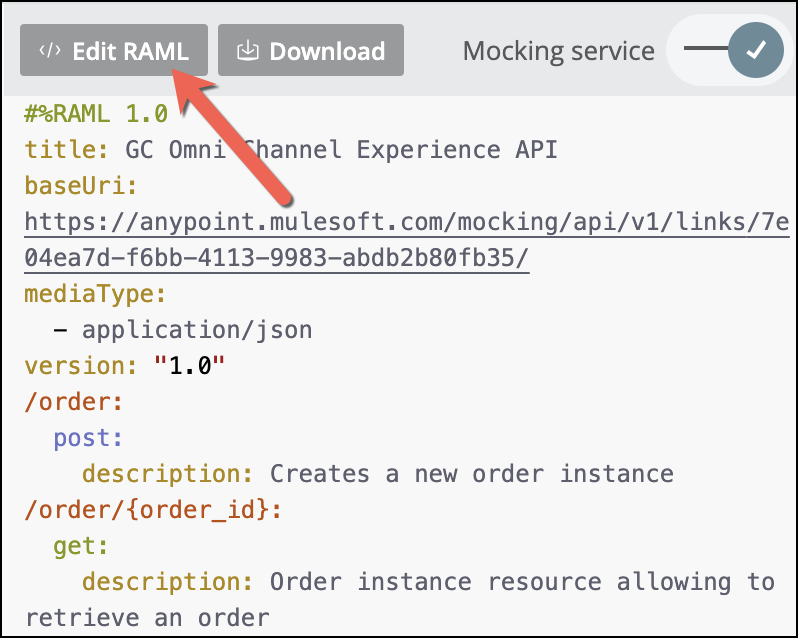Click the Mocking service label

(x=558, y=51)
